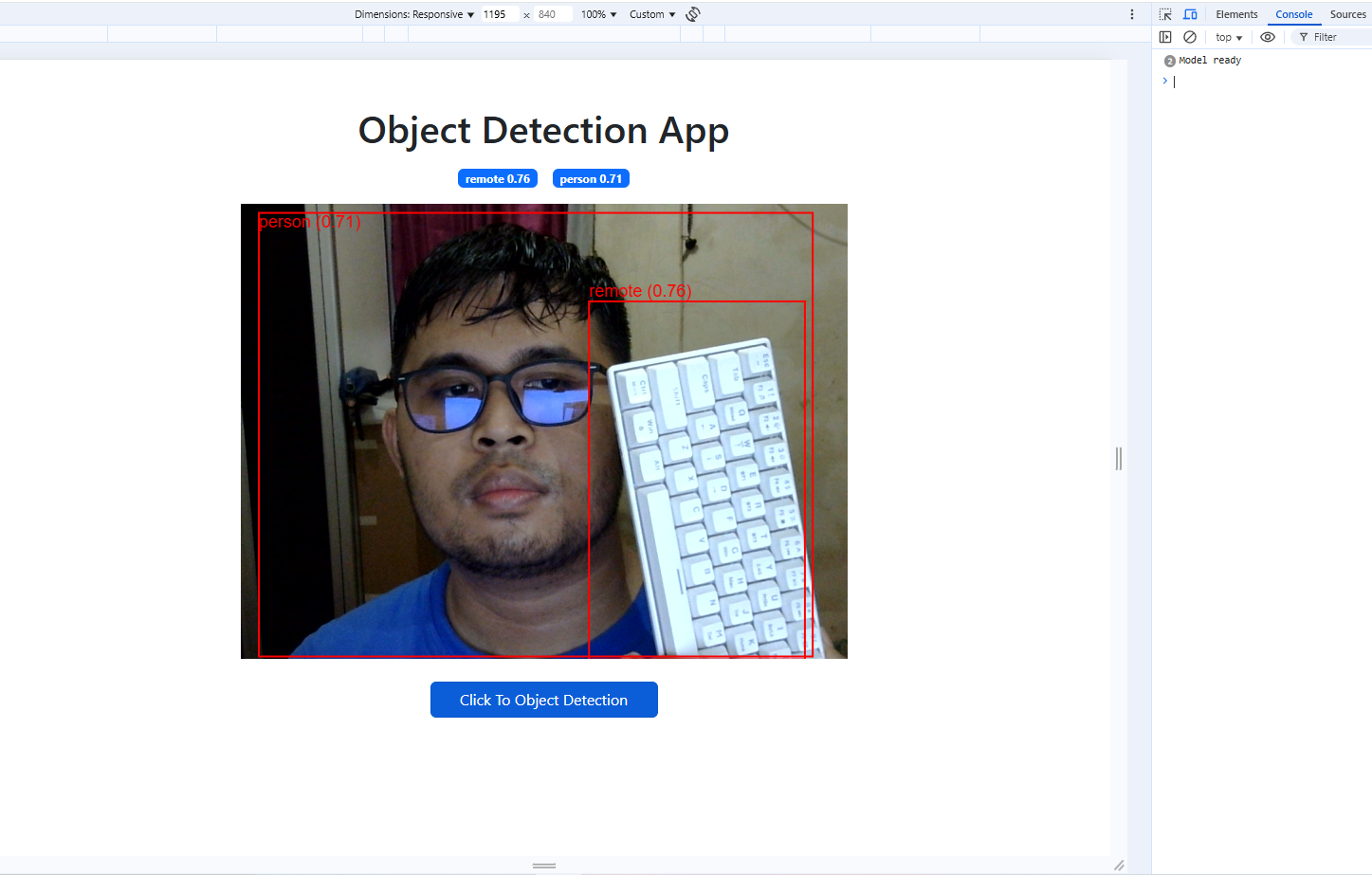Click the rotate screen orientation icon
1372x875 pixels.
(693, 14)
